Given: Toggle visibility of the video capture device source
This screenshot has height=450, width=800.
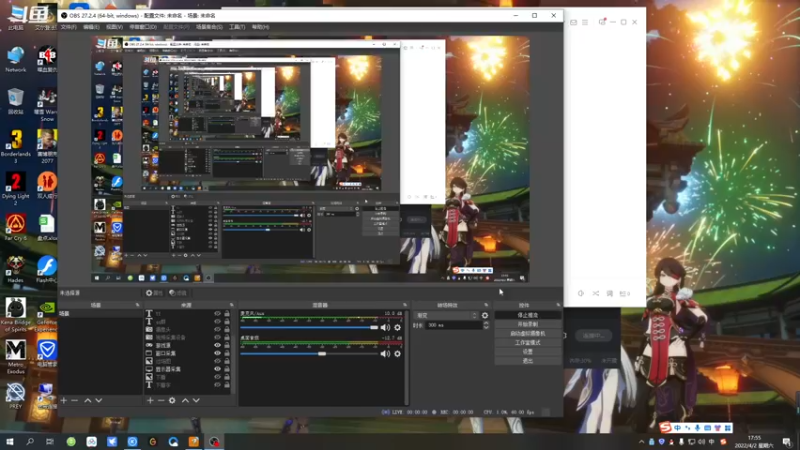Looking at the screenshot, I should coord(217,337).
